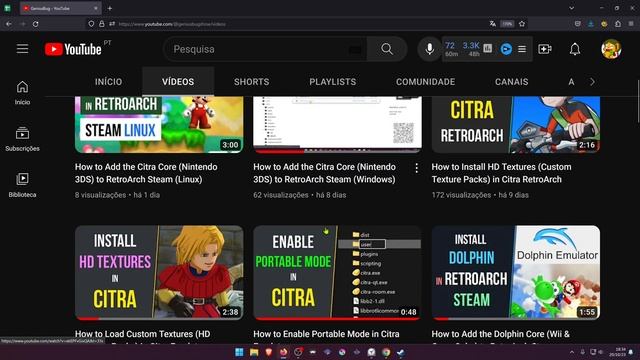Open the CANAIS channel tab

click(511, 82)
